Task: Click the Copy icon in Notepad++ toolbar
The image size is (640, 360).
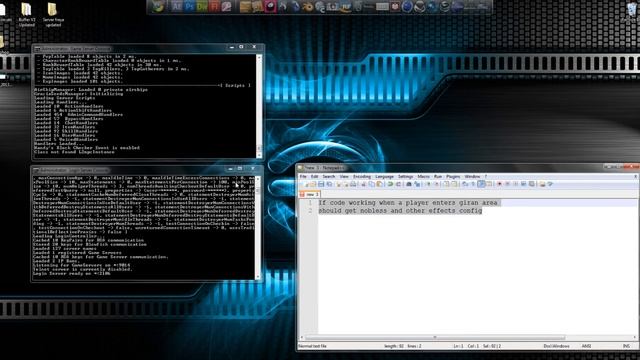Action: click(x=371, y=184)
